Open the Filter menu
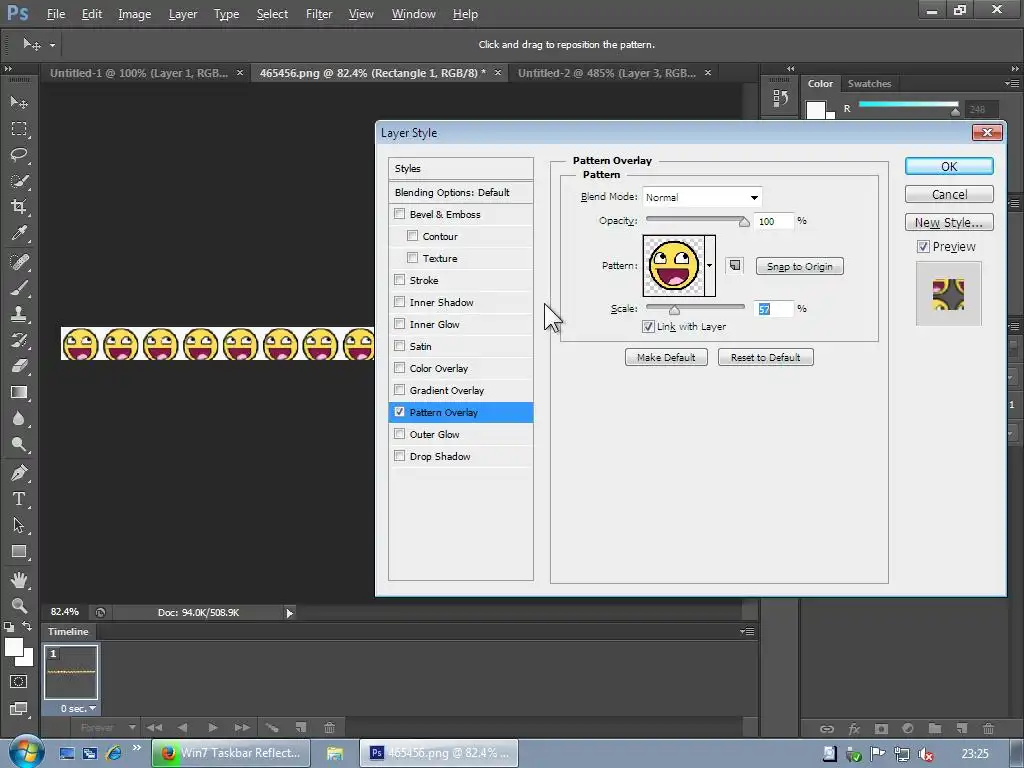Viewport: 1024px width, 768px height. [319, 14]
